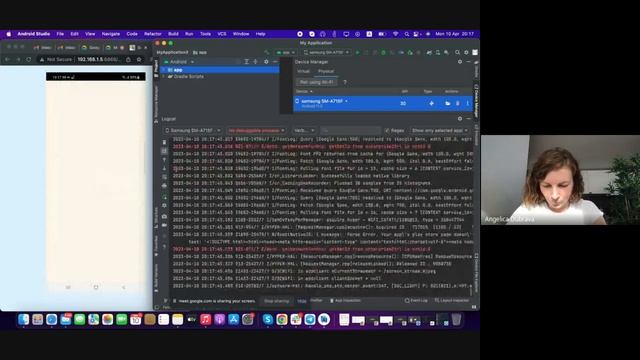The width and height of the screenshot is (640, 360).
Task: Open Google Chrome from the Dock
Action: click(282, 320)
